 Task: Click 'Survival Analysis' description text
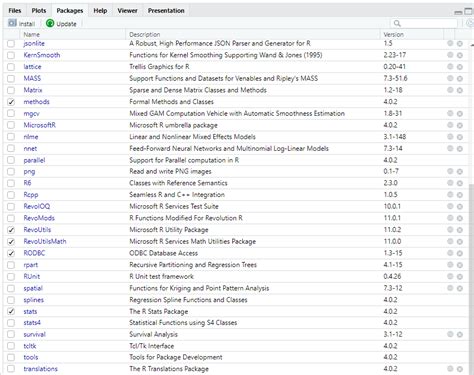(x=153, y=334)
